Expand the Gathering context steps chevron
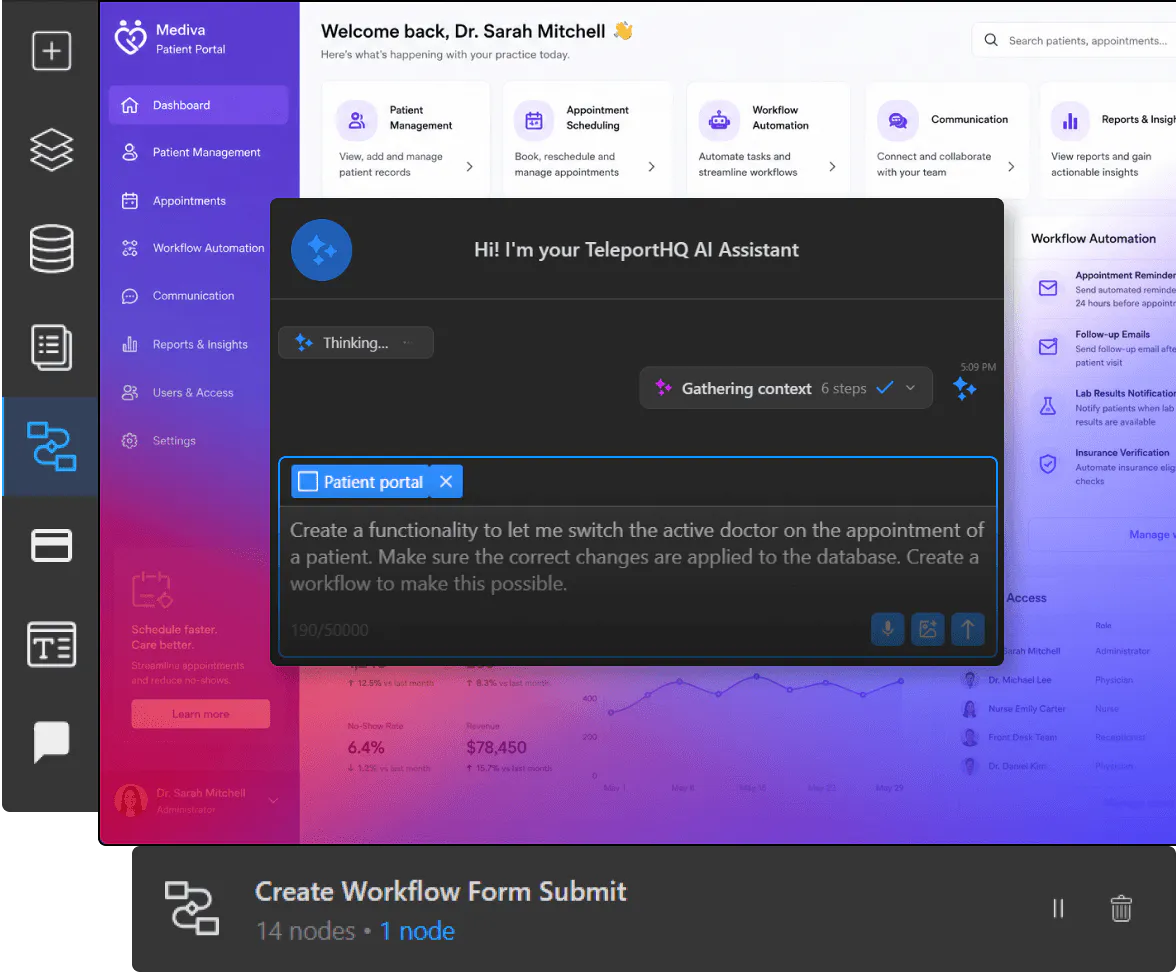 [x=910, y=388]
